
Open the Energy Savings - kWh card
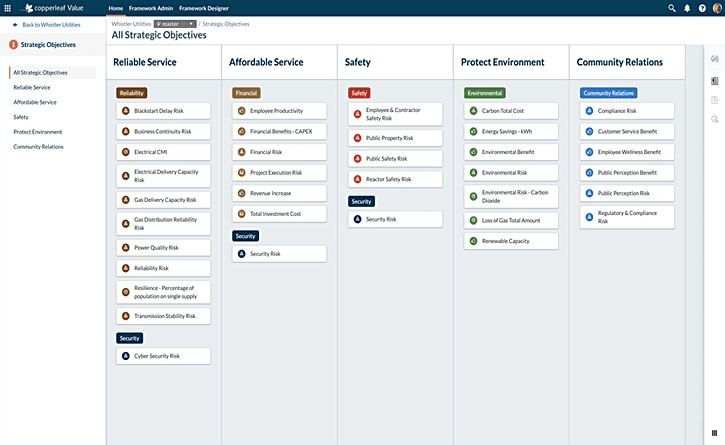click(511, 131)
